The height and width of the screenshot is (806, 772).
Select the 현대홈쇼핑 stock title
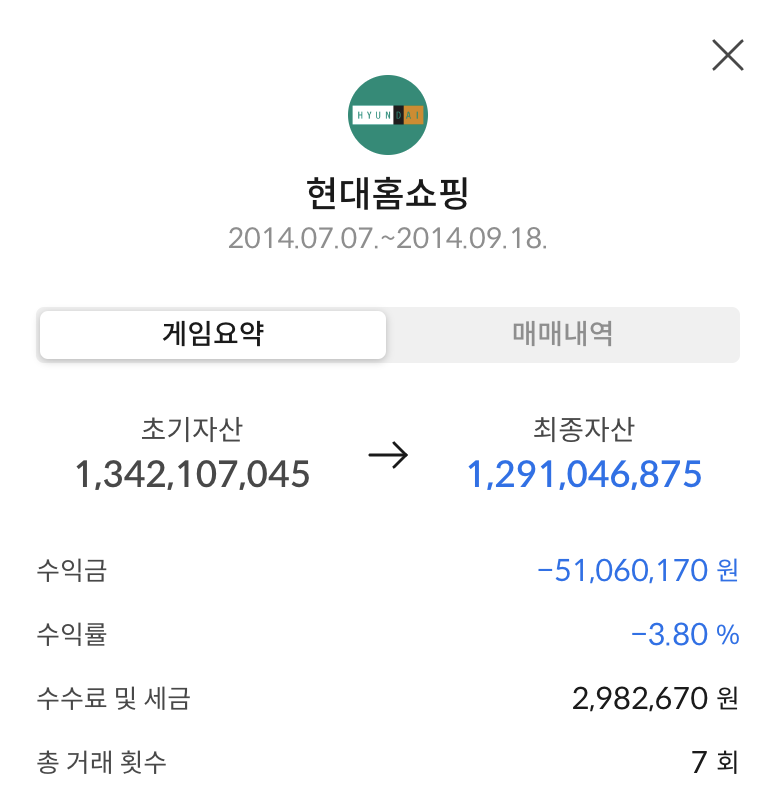[388, 193]
